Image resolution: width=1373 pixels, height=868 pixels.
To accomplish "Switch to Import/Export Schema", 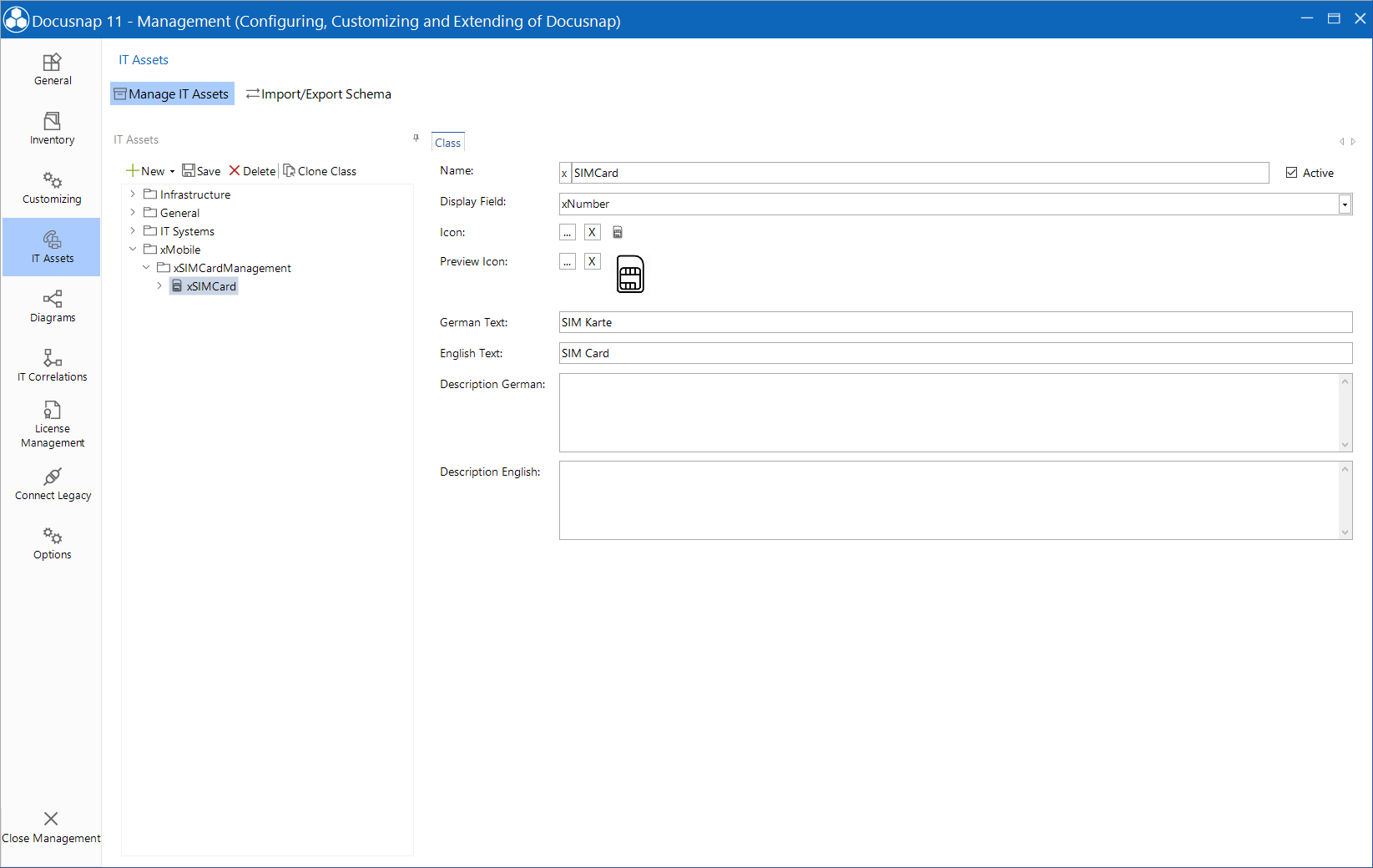I will [318, 93].
